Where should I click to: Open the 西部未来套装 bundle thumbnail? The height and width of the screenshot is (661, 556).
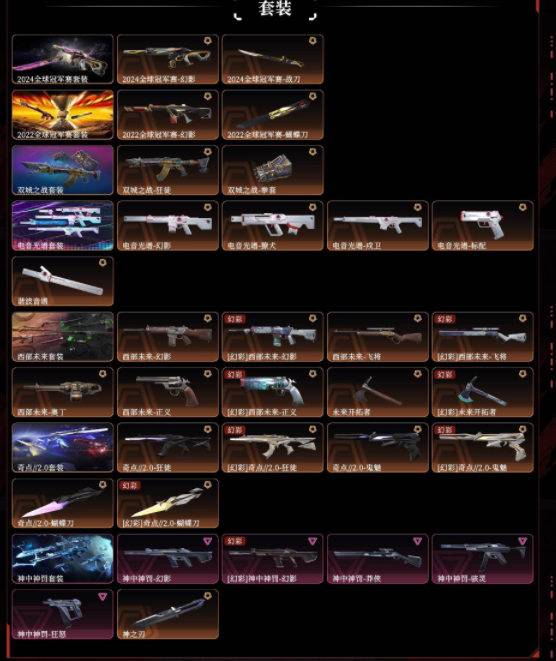click(x=63, y=337)
